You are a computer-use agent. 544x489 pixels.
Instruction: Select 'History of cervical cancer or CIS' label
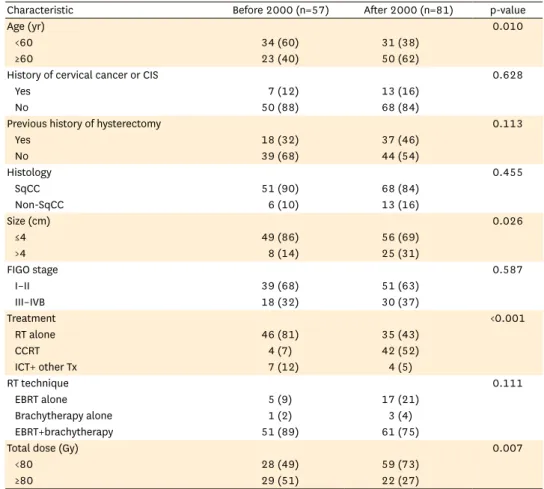[83, 75]
